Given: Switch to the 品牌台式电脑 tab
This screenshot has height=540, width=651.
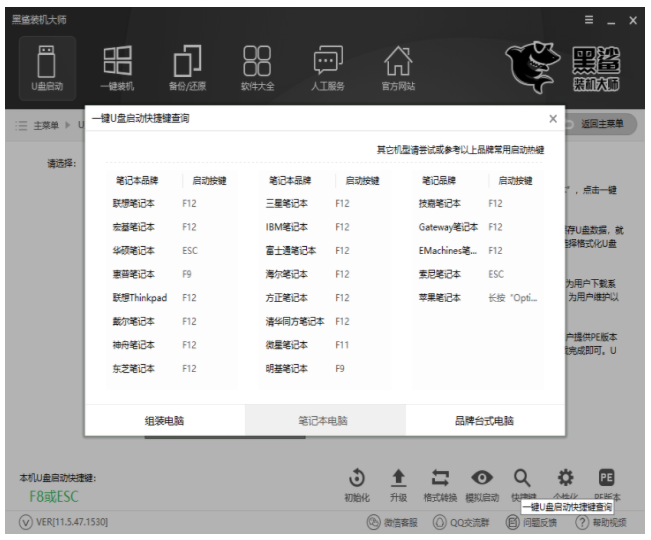Looking at the screenshot, I should [484, 421].
